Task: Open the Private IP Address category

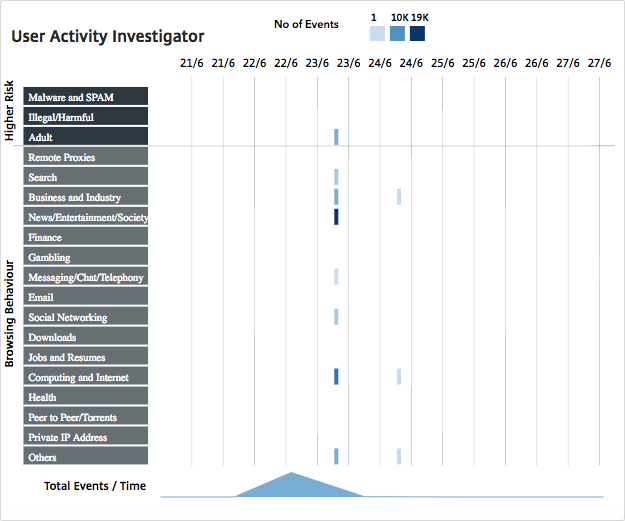Action: coord(86,437)
